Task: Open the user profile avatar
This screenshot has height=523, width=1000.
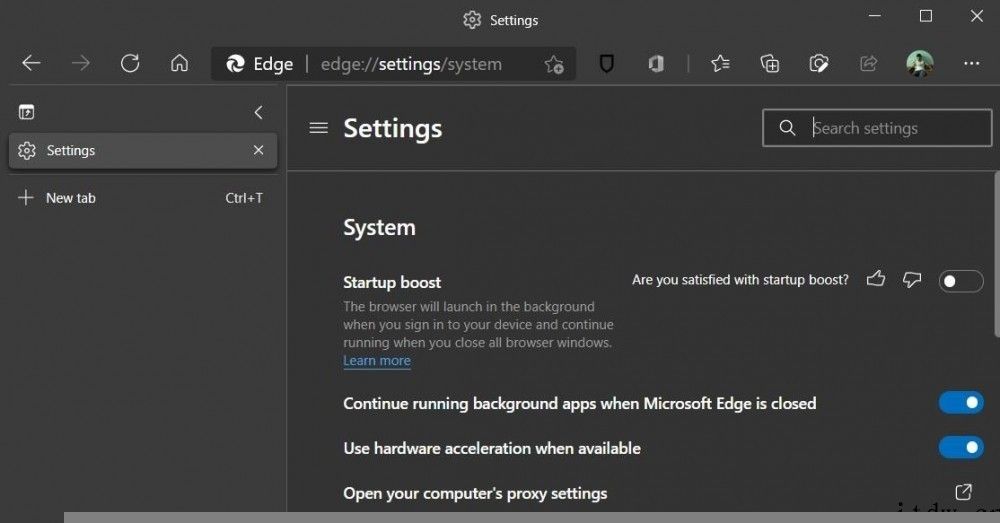Action: [920, 64]
